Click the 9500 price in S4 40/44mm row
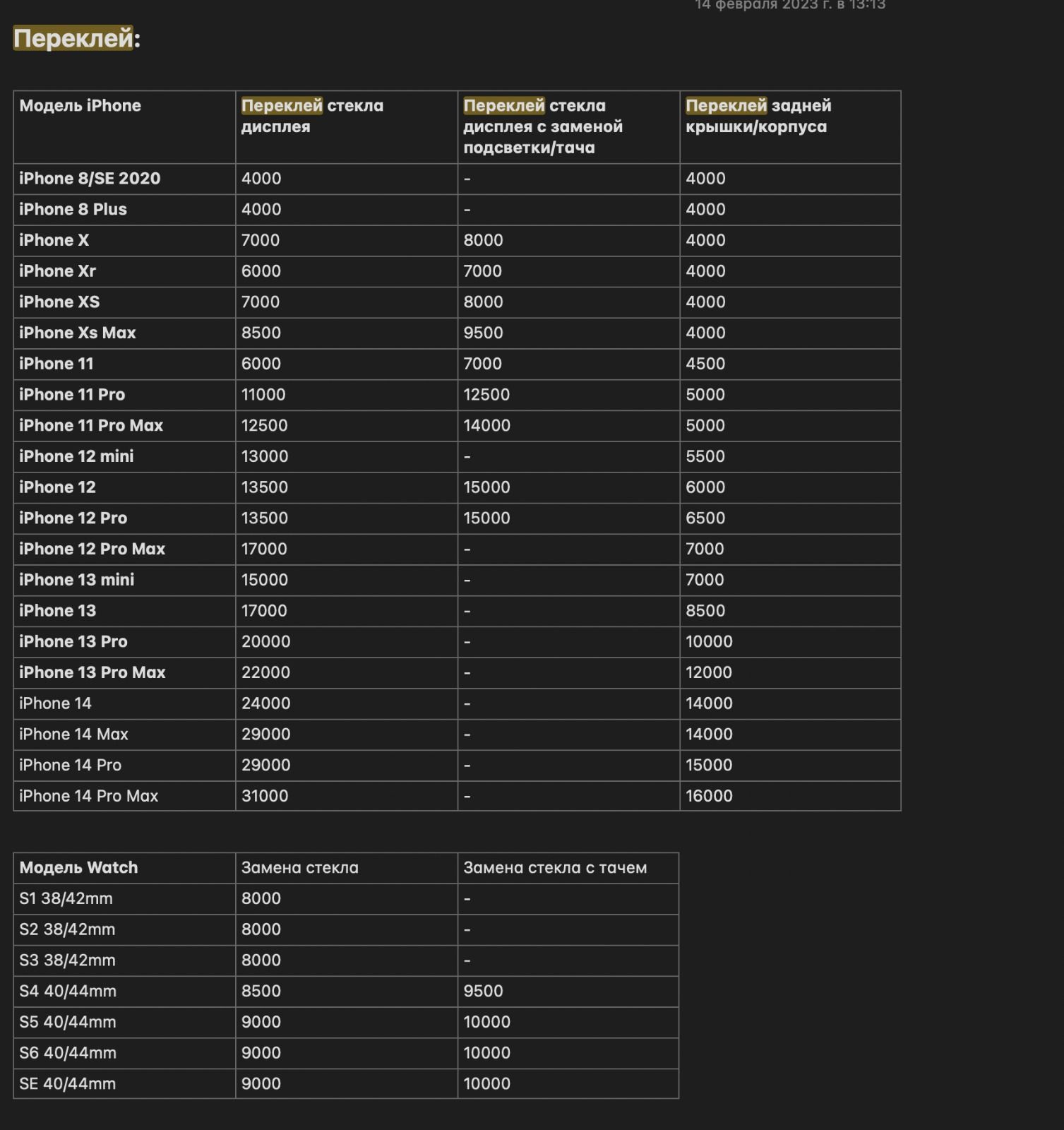This screenshot has width=1064, height=1130. pos(483,991)
